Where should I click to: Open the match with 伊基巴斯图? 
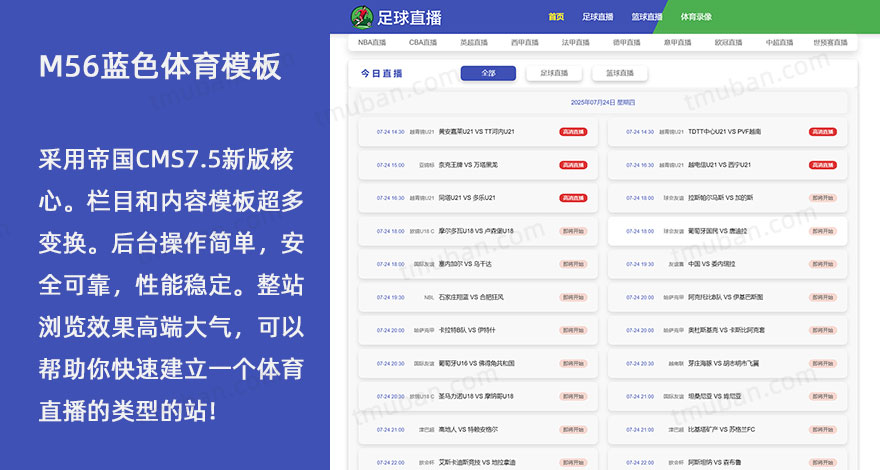click(727, 297)
